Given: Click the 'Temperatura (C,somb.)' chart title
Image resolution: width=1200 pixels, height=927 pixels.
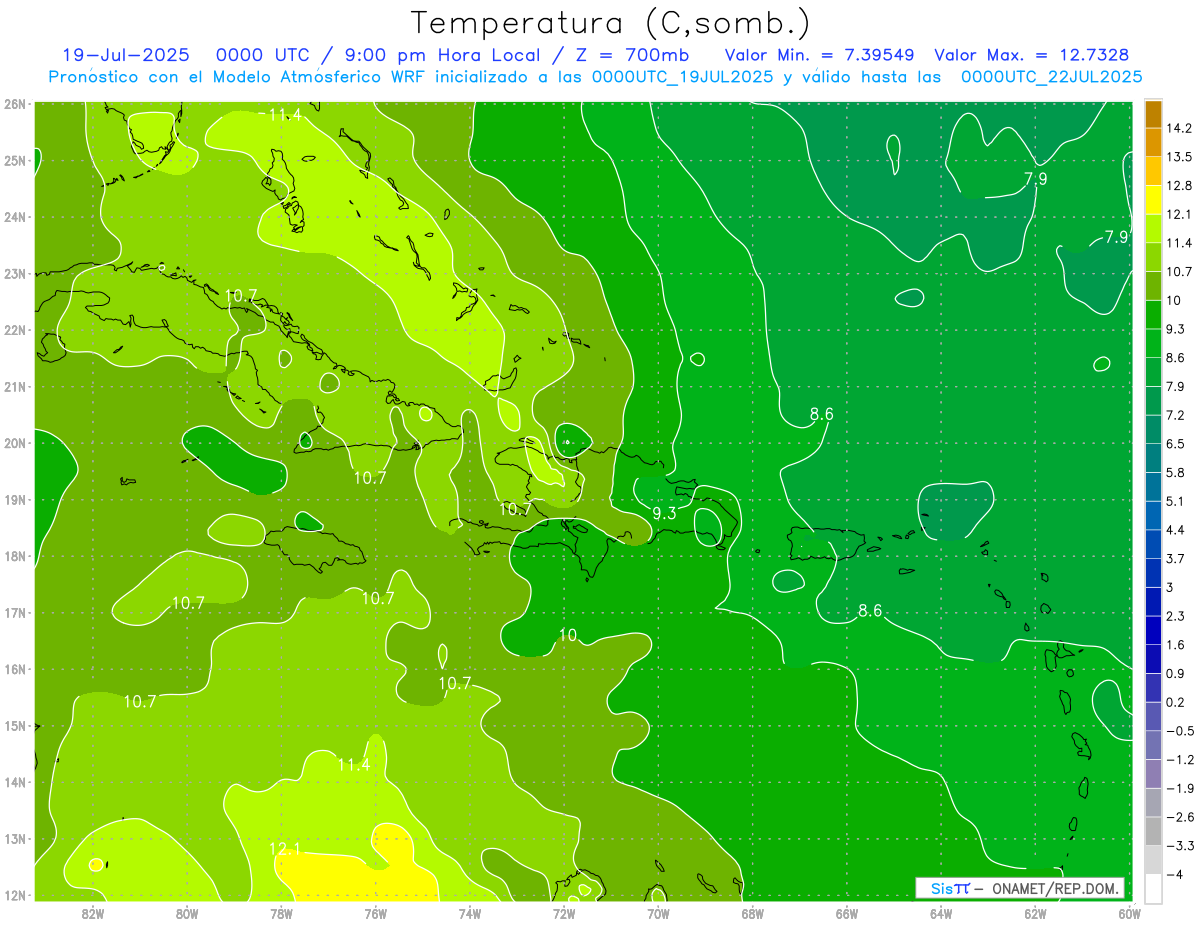Looking at the screenshot, I should pyautogui.click(x=610, y=23).
